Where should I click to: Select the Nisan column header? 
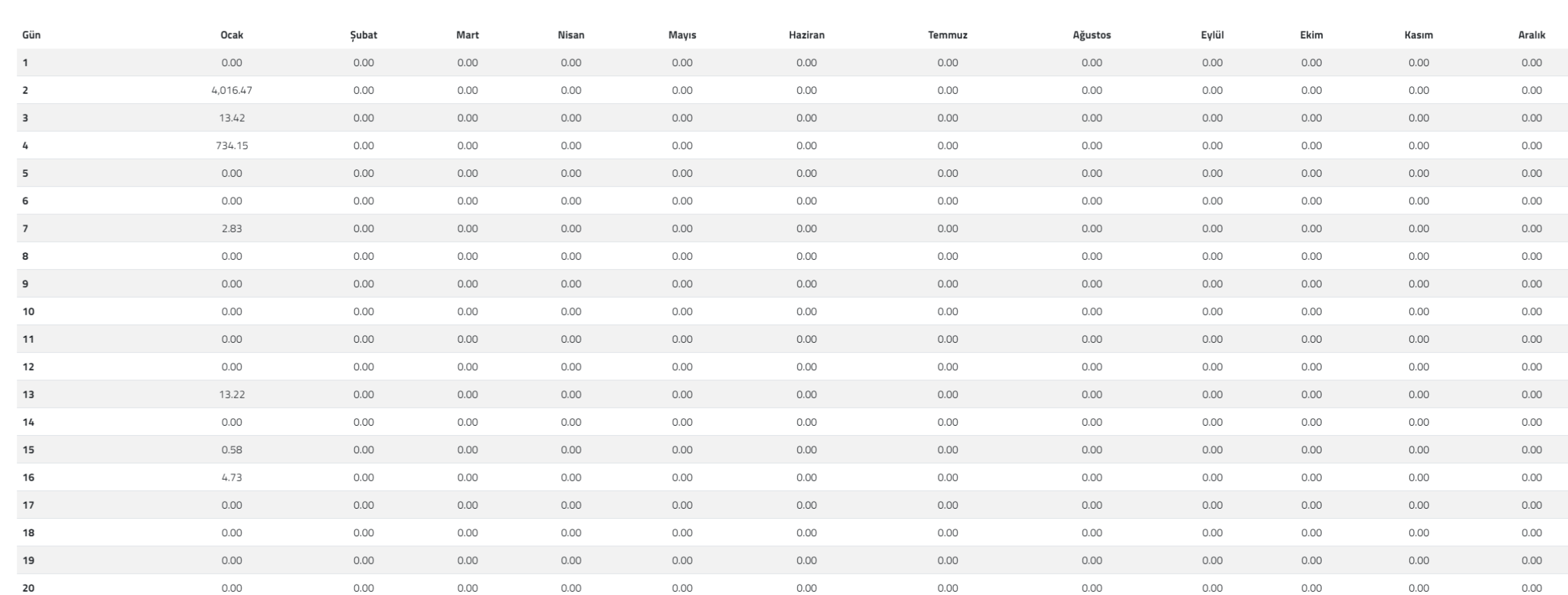click(x=571, y=35)
